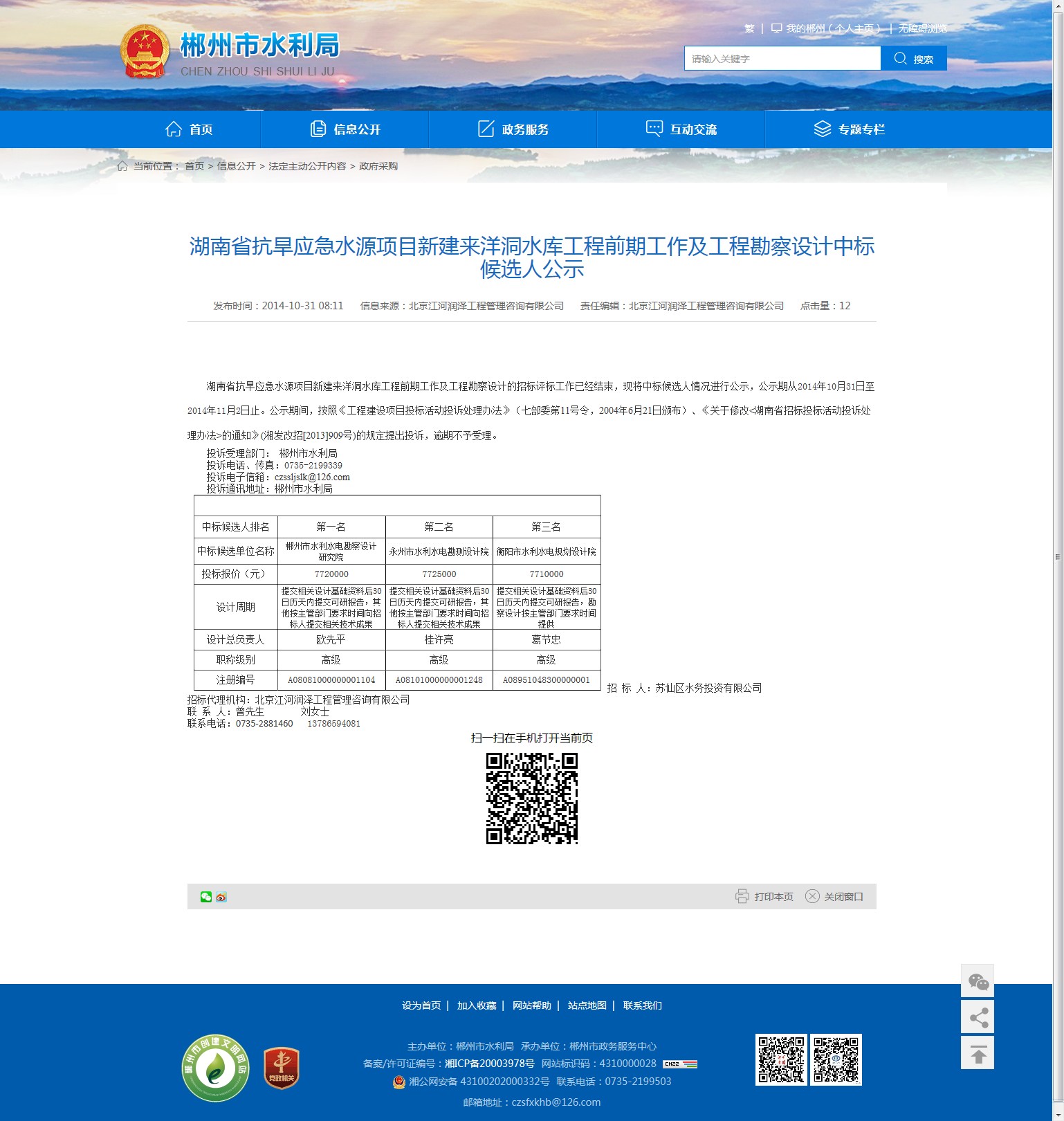Select the 政务服务 navigation item

point(513,129)
